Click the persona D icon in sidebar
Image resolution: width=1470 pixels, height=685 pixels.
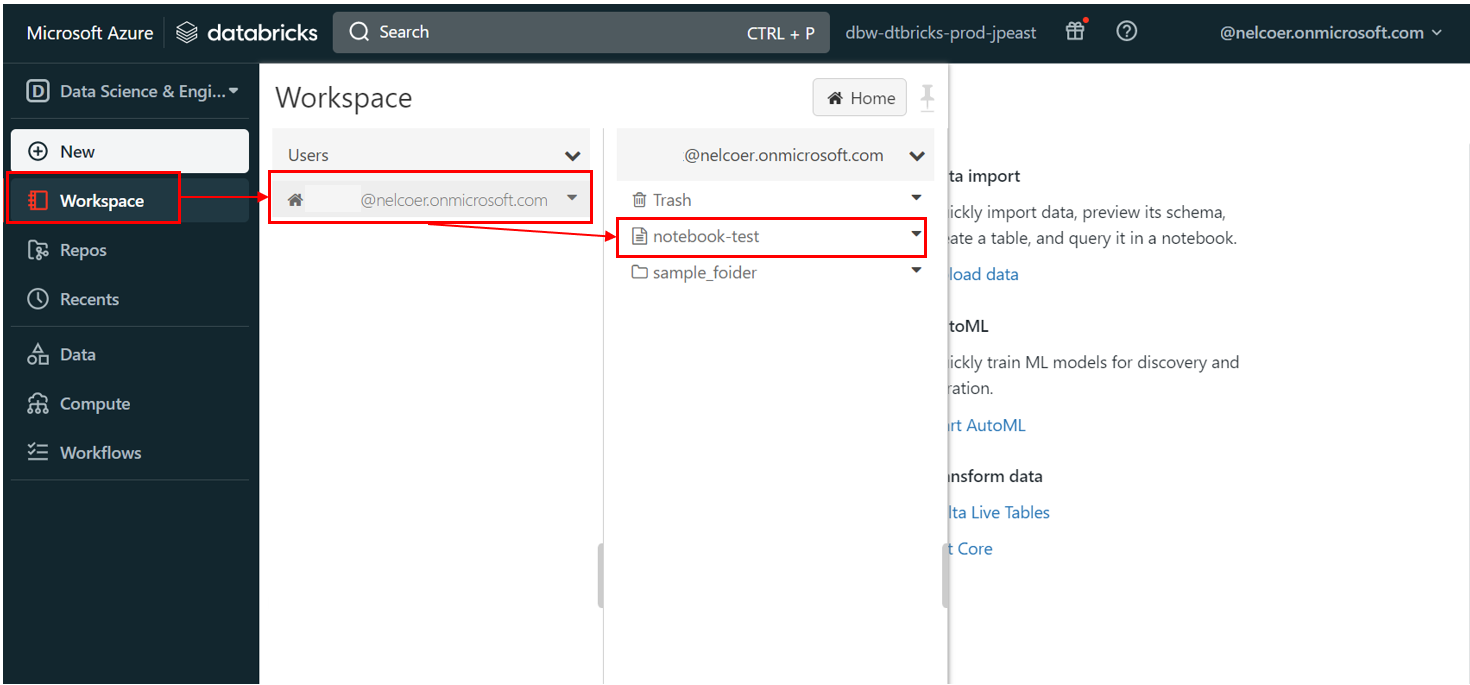tap(38, 91)
